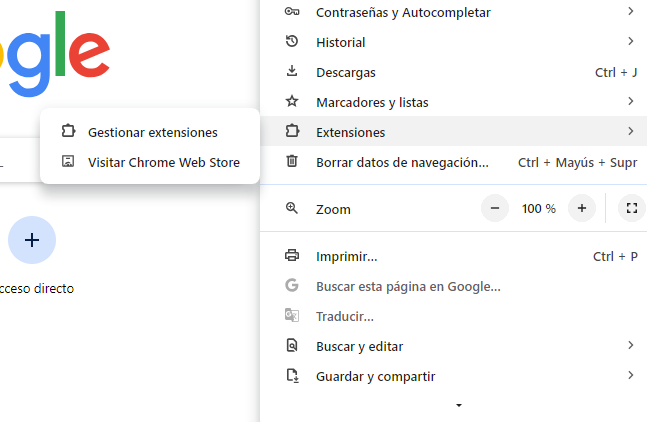Click the Zoom label text
Viewport: 647px width, 422px height.
point(333,209)
